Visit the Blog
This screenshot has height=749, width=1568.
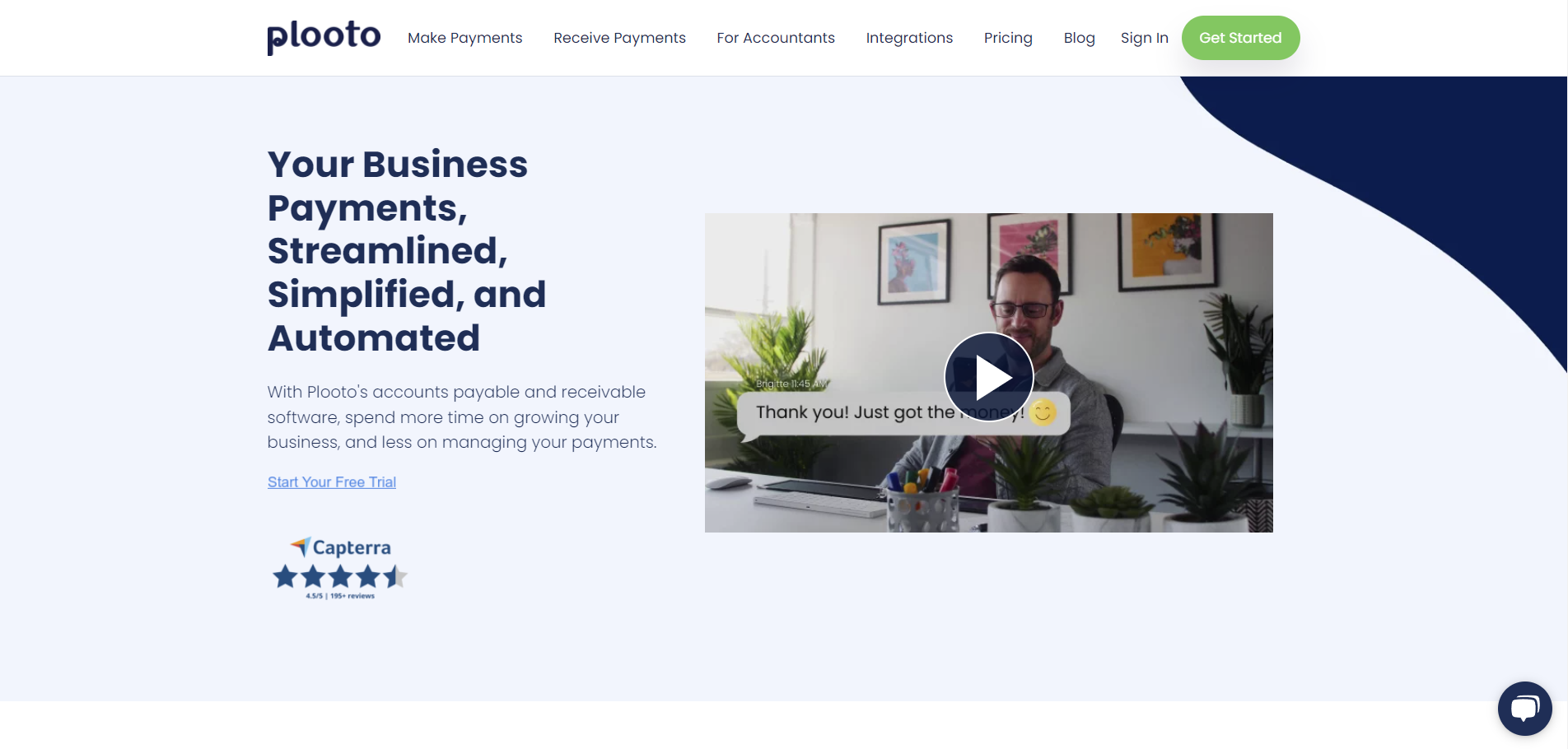click(x=1079, y=38)
